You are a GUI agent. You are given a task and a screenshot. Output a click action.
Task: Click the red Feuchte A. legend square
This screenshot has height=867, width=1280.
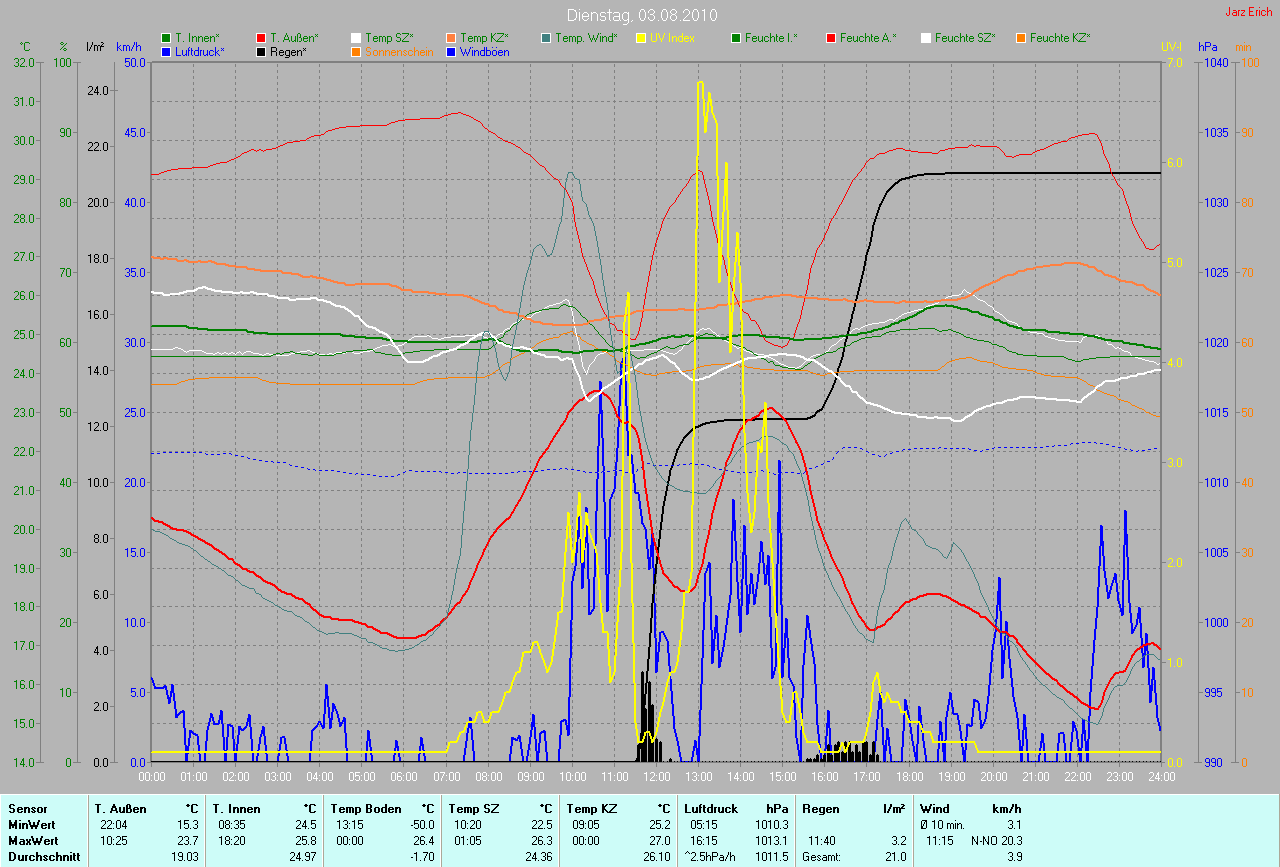click(x=832, y=38)
